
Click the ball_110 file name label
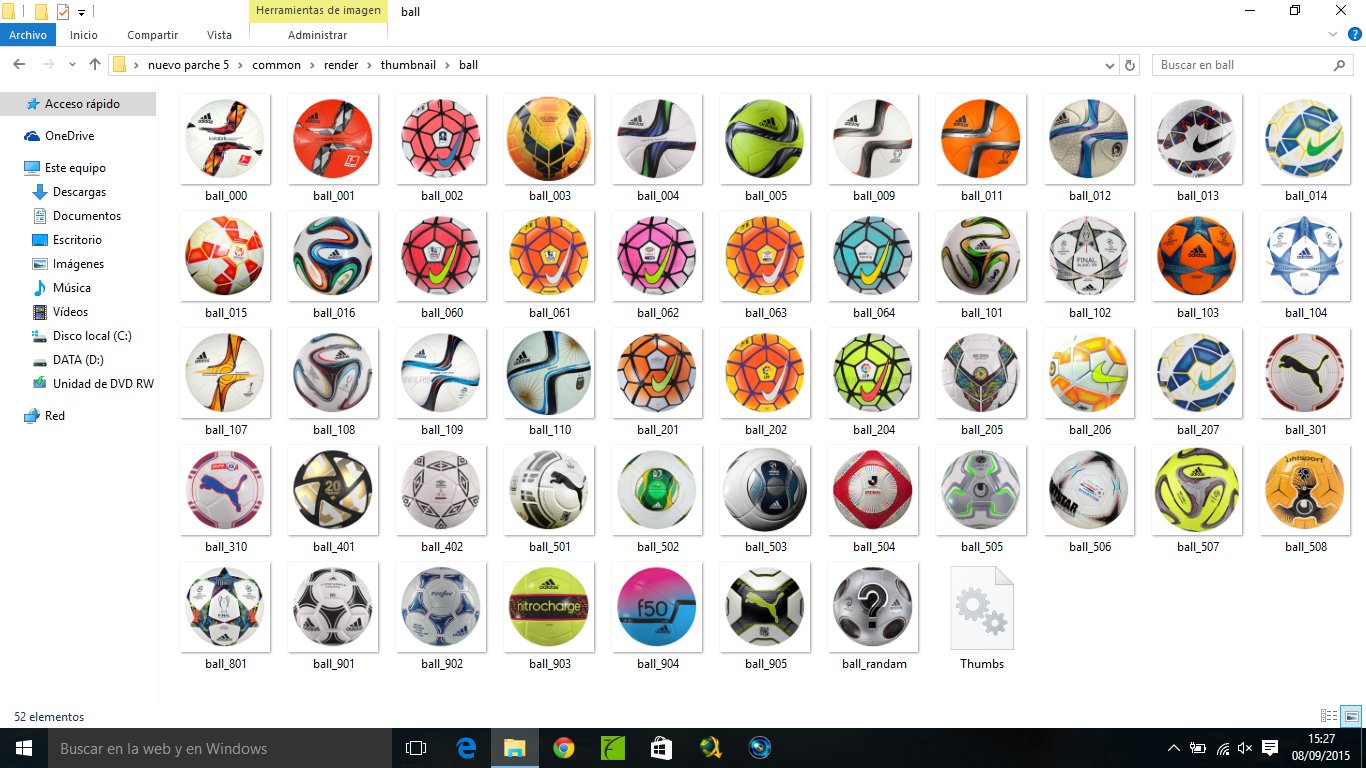click(550, 430)
